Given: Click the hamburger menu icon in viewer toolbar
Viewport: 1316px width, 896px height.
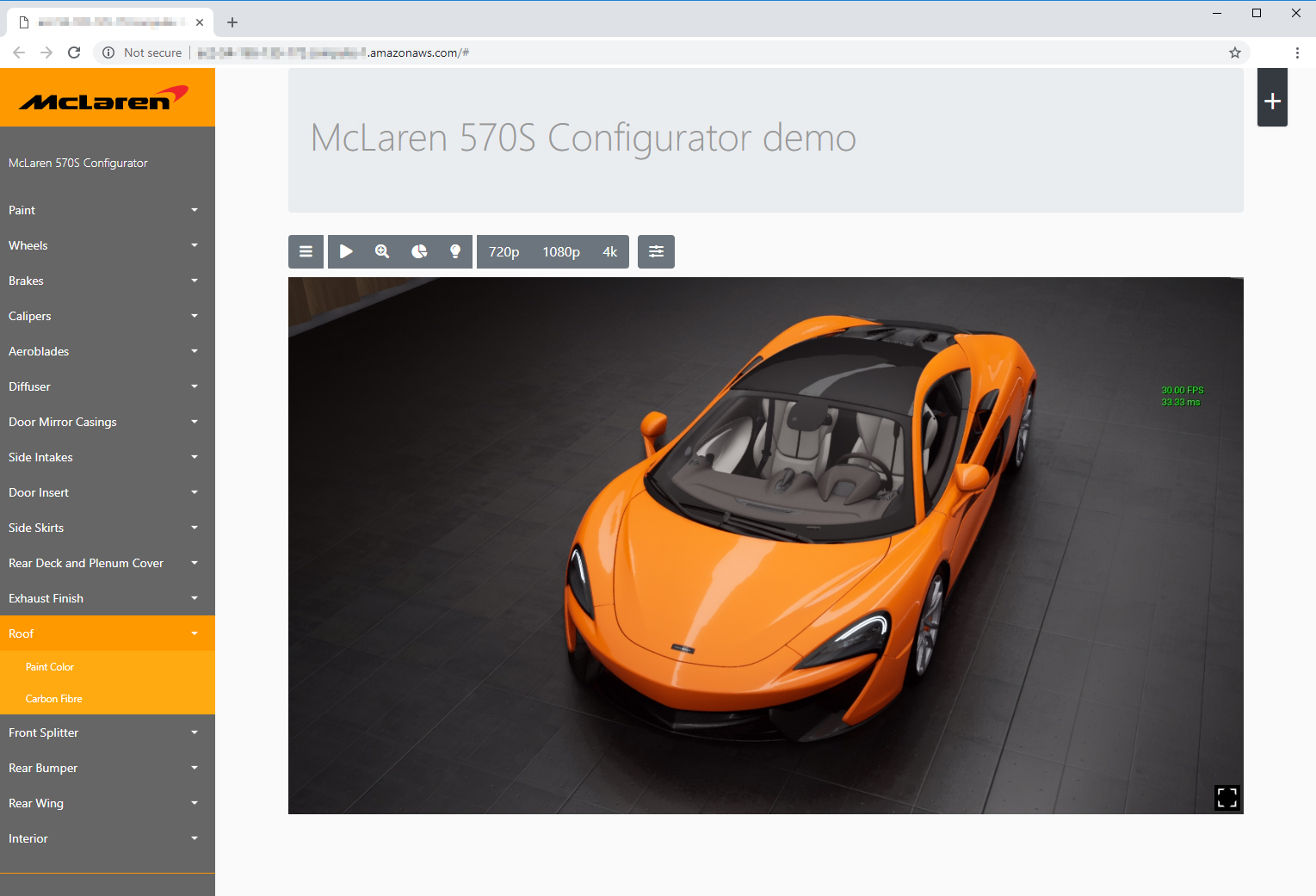Looking at the screenshot, I should [x=306, y=252].
